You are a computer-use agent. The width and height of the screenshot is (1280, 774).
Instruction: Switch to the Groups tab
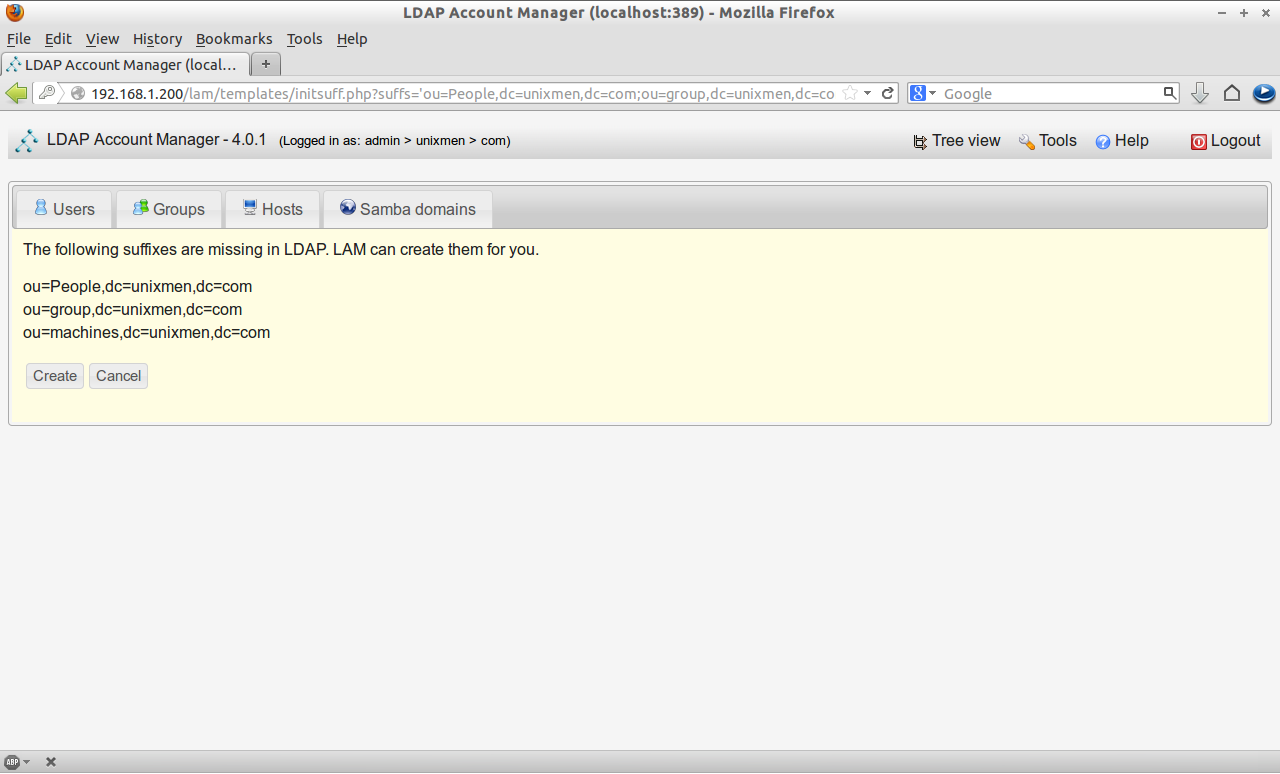coord(168,209)
